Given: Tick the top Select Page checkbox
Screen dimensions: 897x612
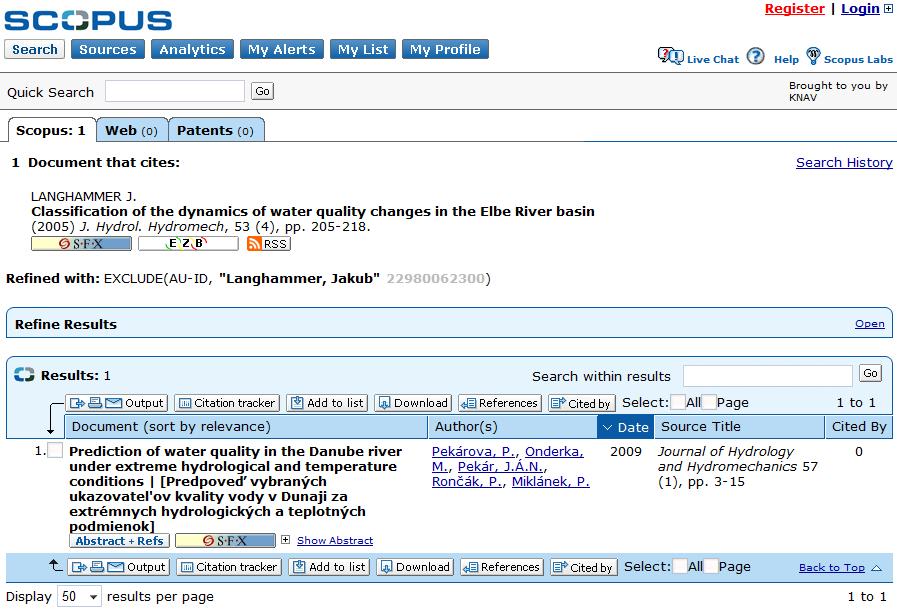Looking at the screenshot, I should pos(709,403).
